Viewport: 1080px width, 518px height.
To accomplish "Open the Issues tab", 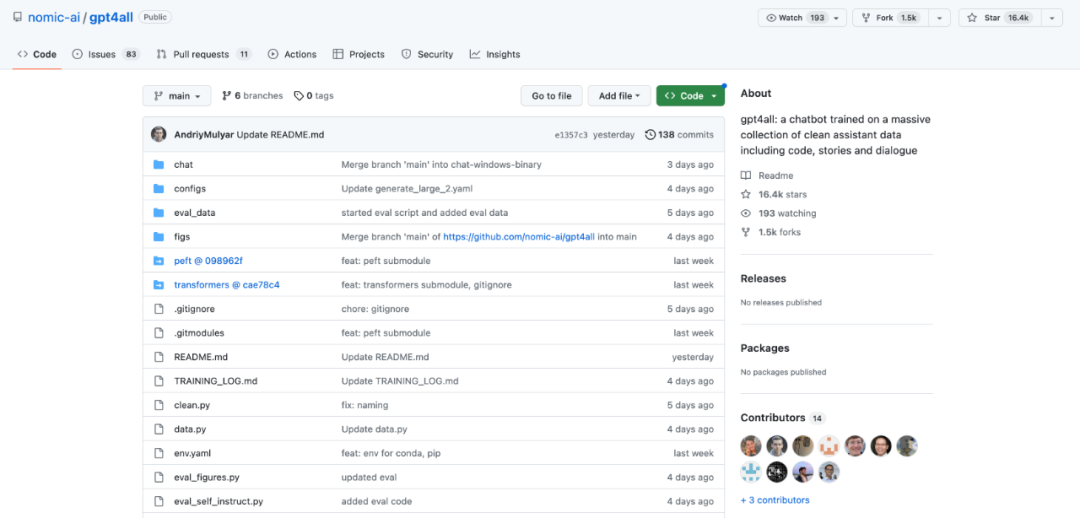I will point(106,54).
